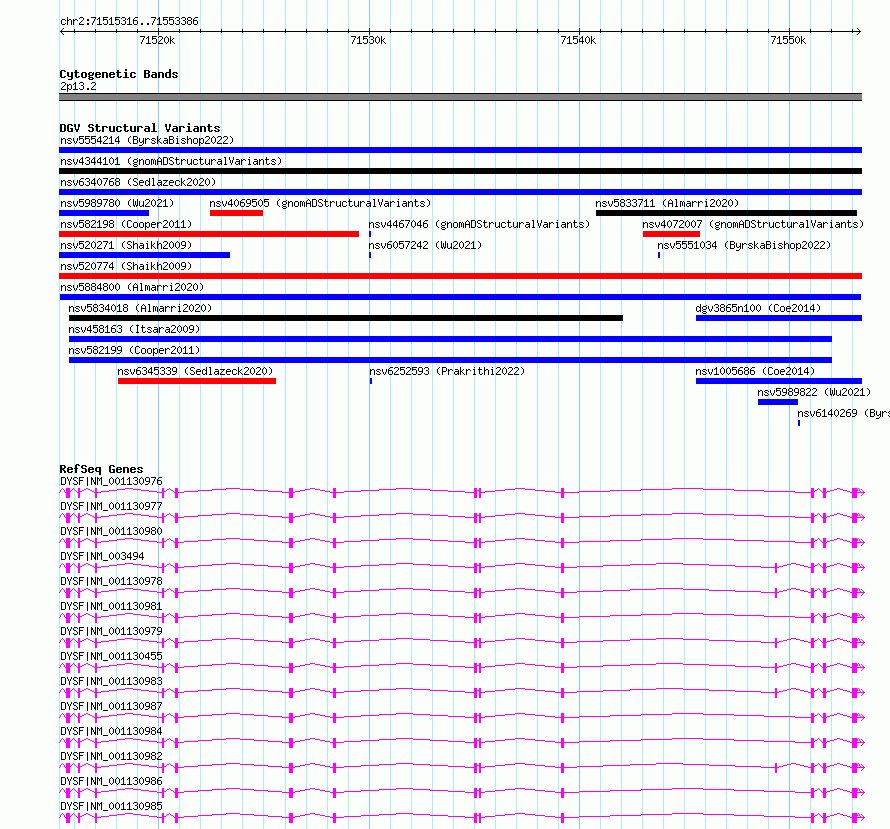Open transcript DYSF|NM_001130976

pyautogui.click(x=111, y=481)
